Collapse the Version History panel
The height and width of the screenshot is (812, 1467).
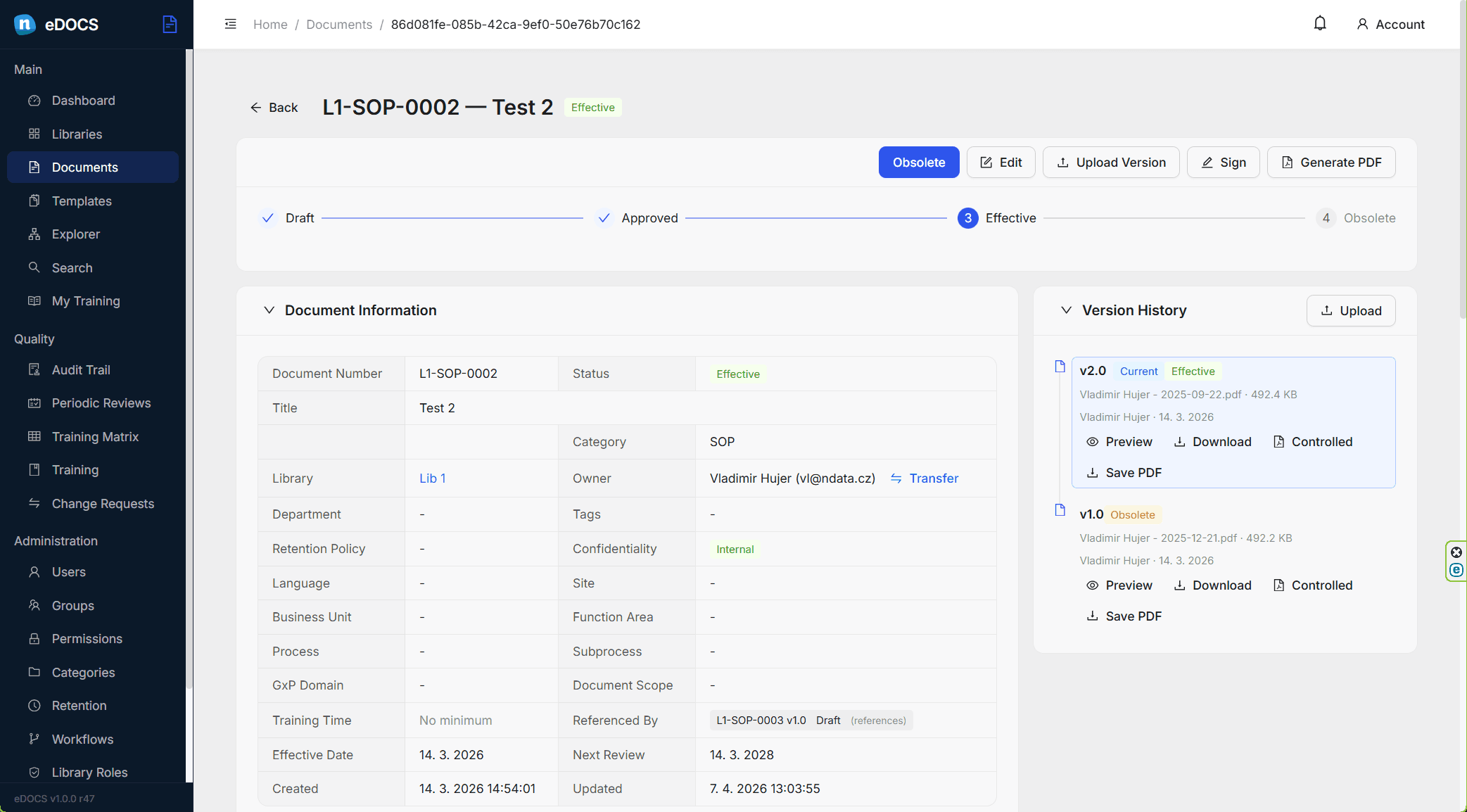tap(1067, 310)
